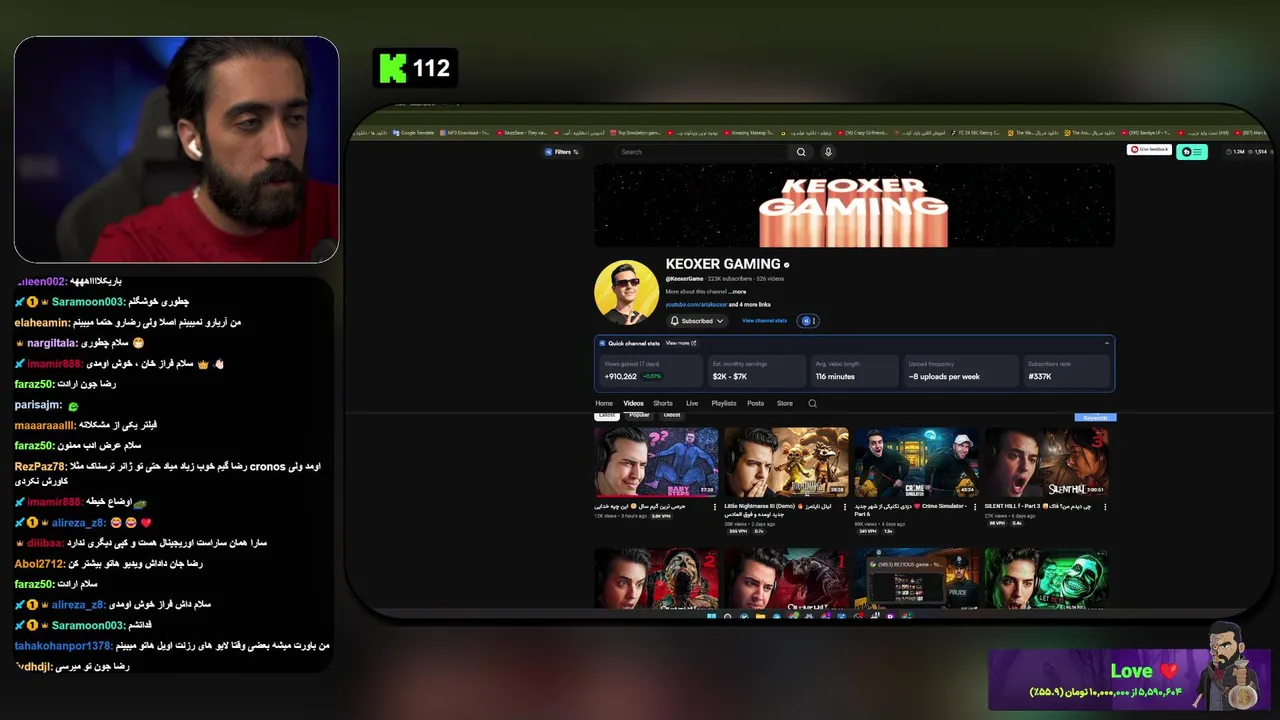
Task: Click the Subscribers rank #337K card
Action: coord(1066,370)
